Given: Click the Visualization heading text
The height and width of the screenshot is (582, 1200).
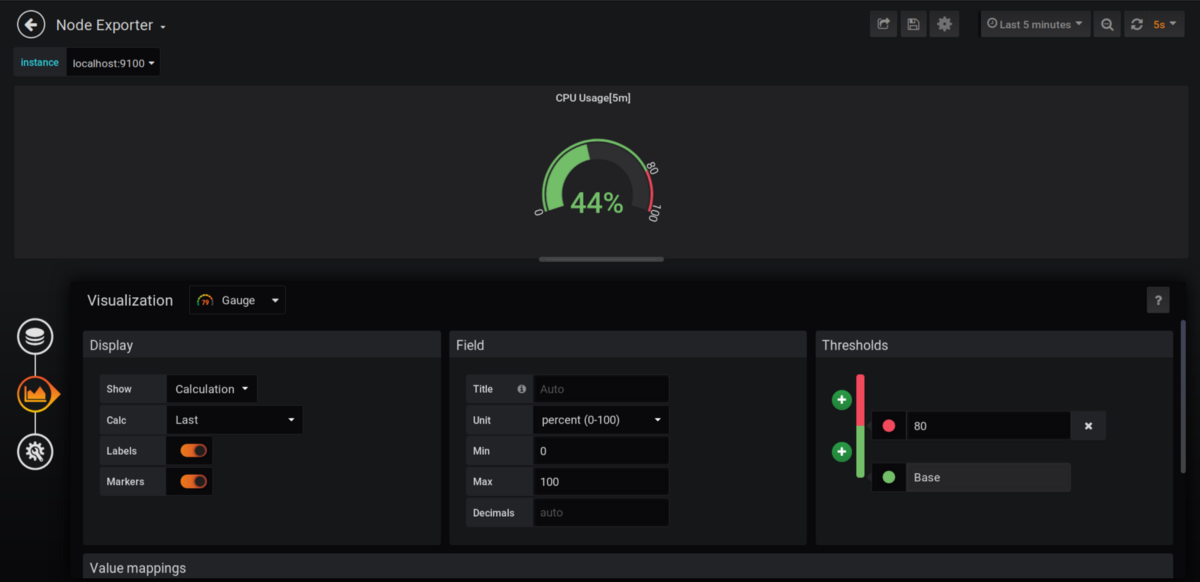Looking at the screenshot, I should click(130, 300).
